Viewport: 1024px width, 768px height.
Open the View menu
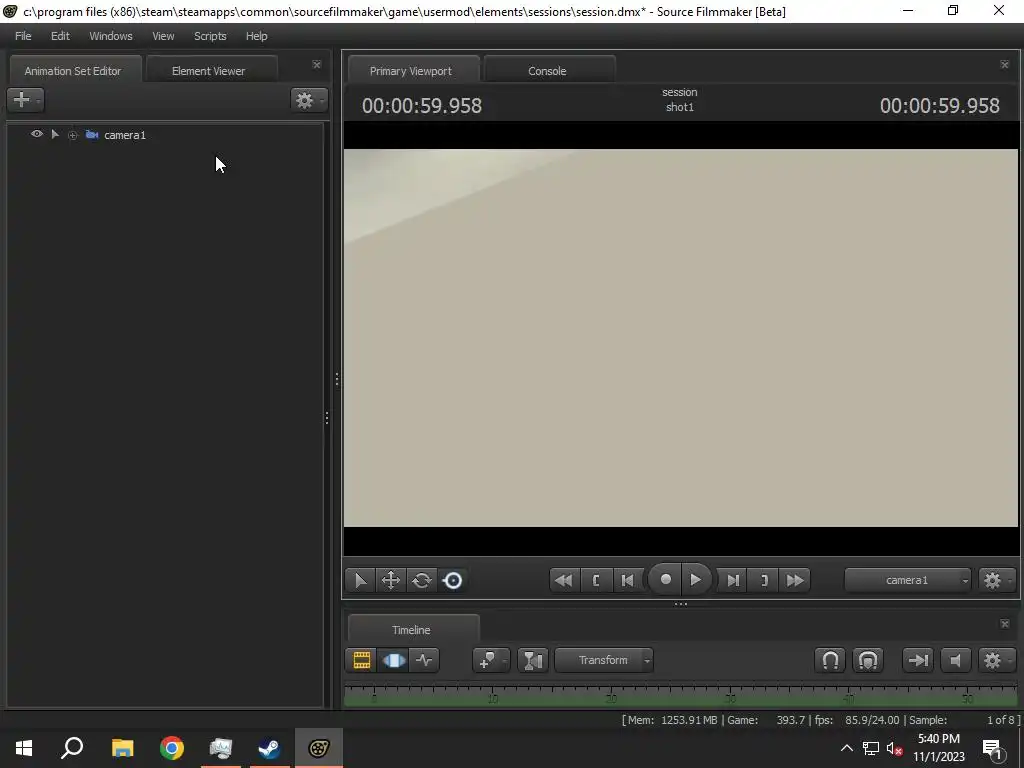[x=163, y=36]
